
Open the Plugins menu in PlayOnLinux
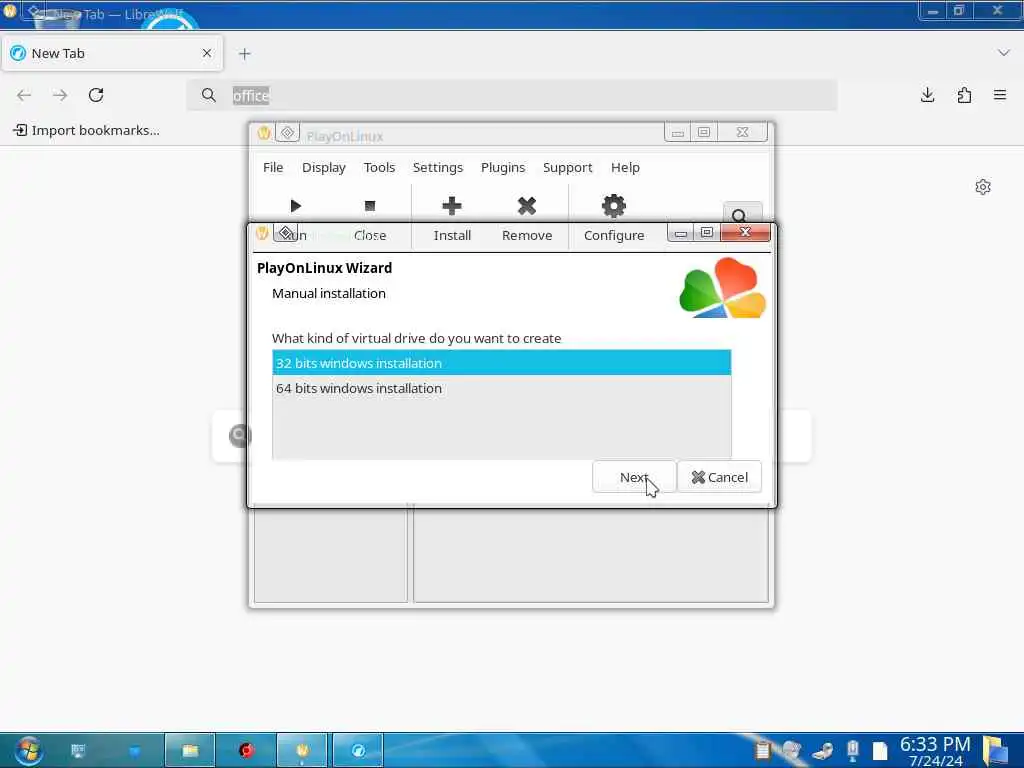click(503, 167)
